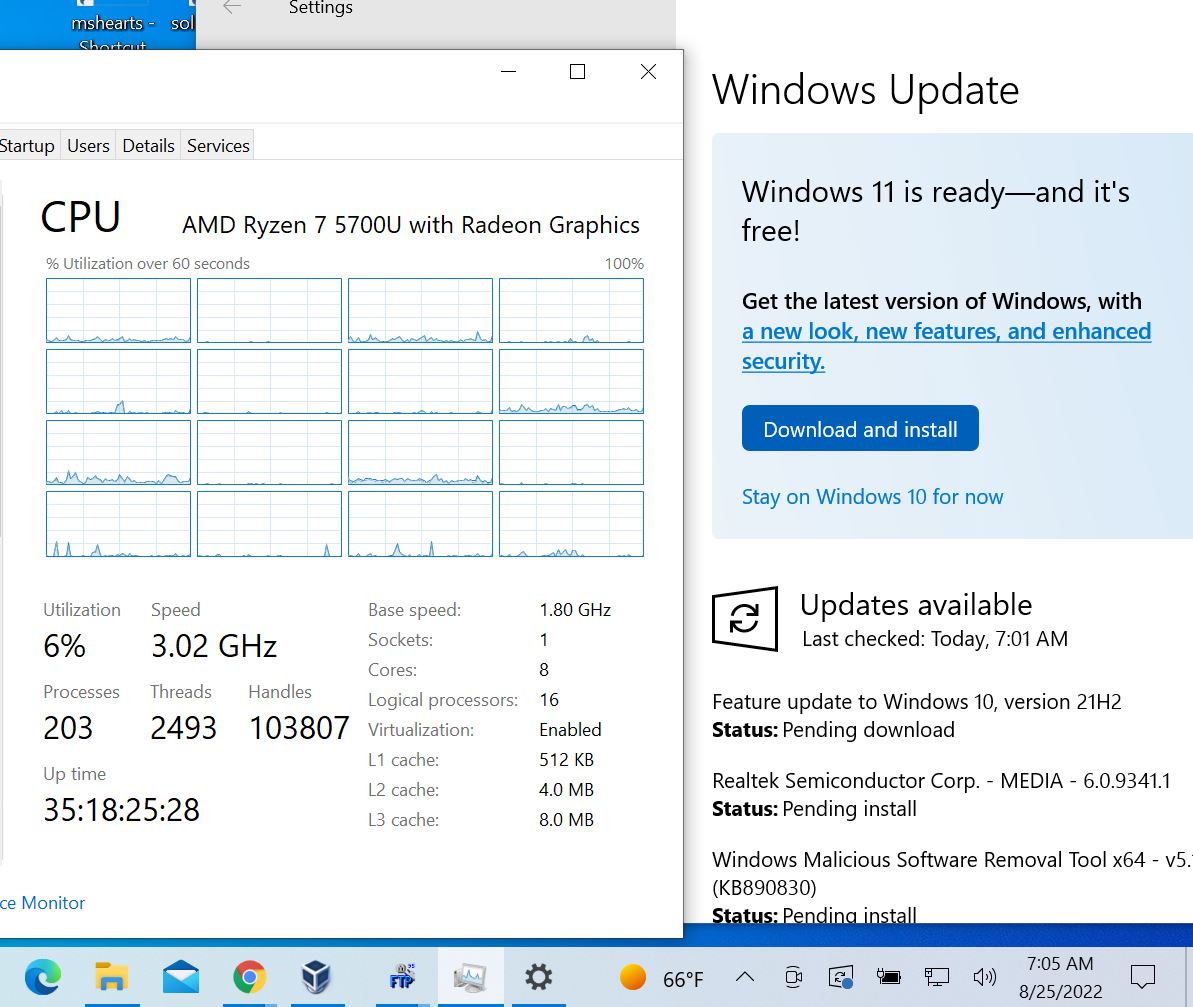Click Feature update to Windows 10, version 21H2
The image size is (1193, 1007).
tap(917, 701)
